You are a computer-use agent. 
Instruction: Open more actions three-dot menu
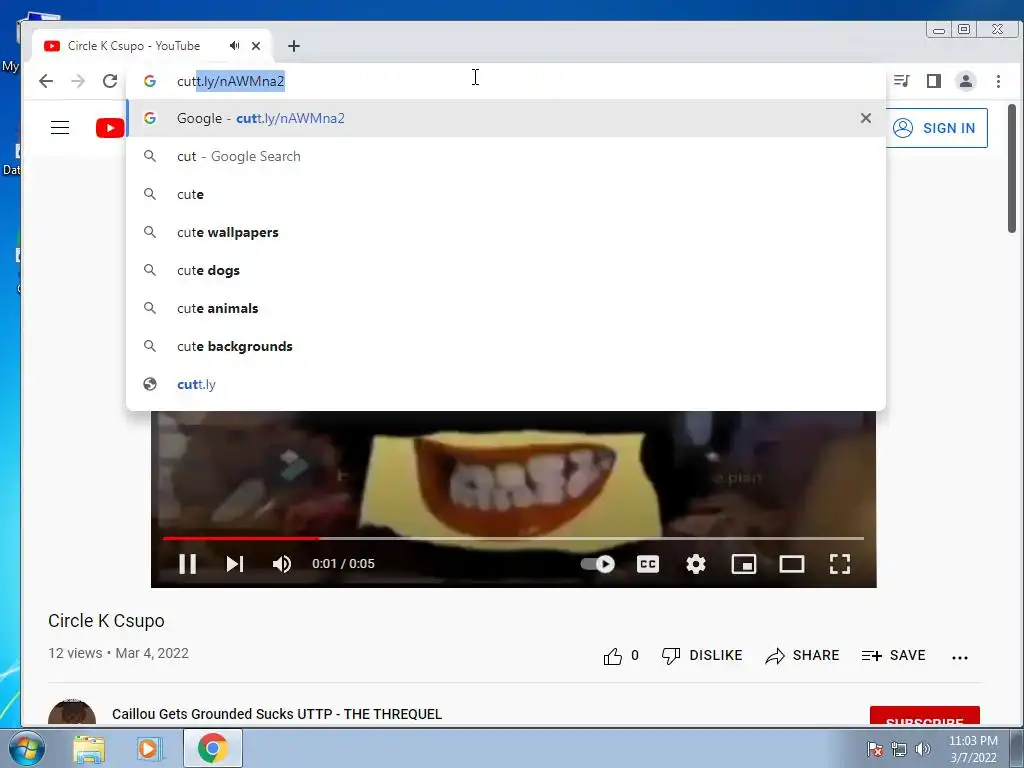[x=960, y=657]
